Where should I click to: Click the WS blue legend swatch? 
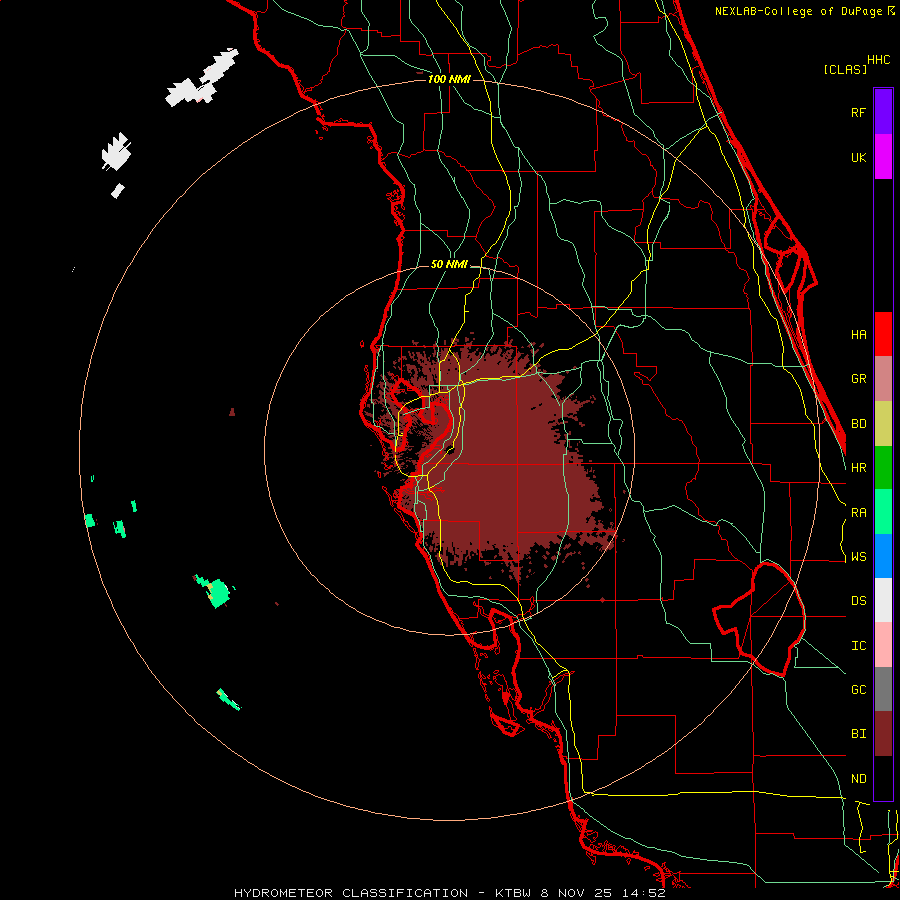(883, 556)
